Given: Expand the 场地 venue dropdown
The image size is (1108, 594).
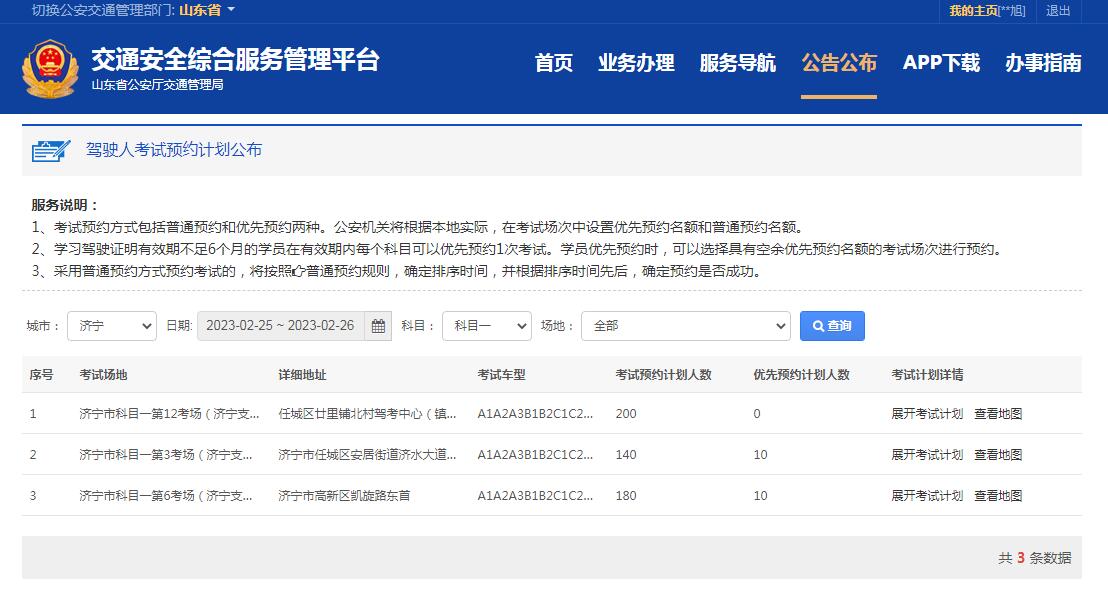Looking at the screenshot, I should [x=685, y=326].
